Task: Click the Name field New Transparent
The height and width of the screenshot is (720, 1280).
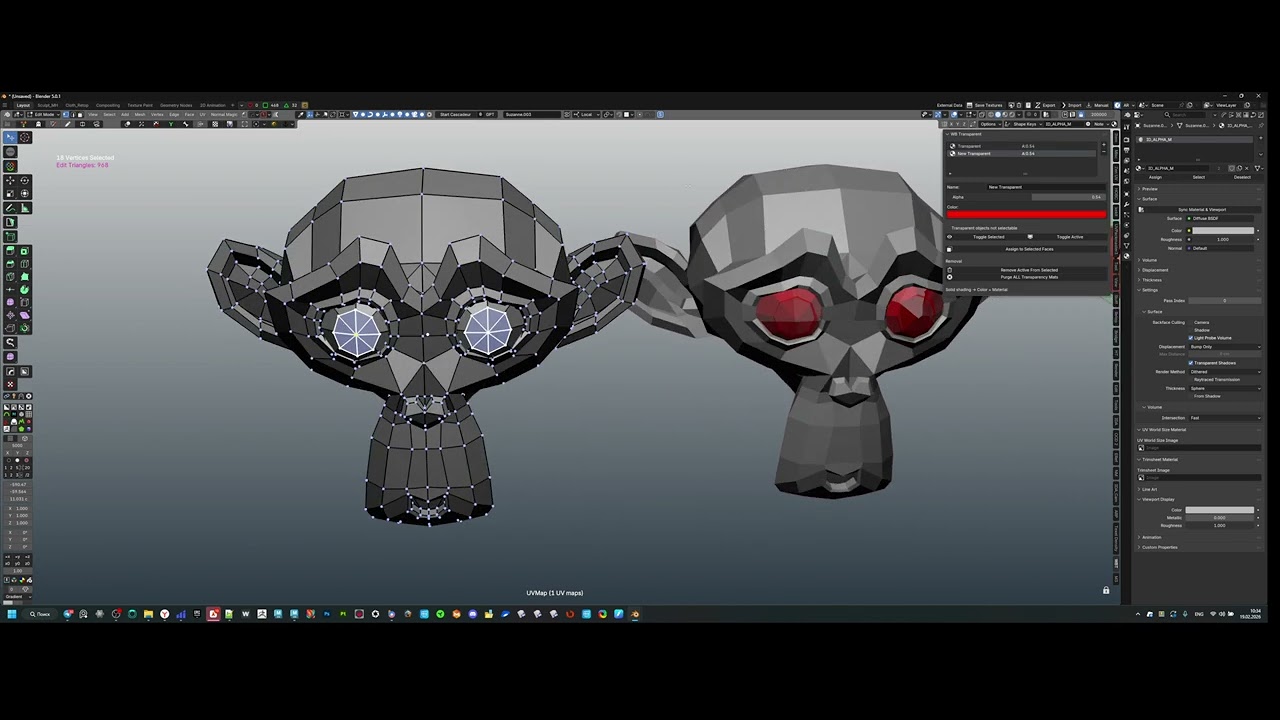Action: 1046,187
